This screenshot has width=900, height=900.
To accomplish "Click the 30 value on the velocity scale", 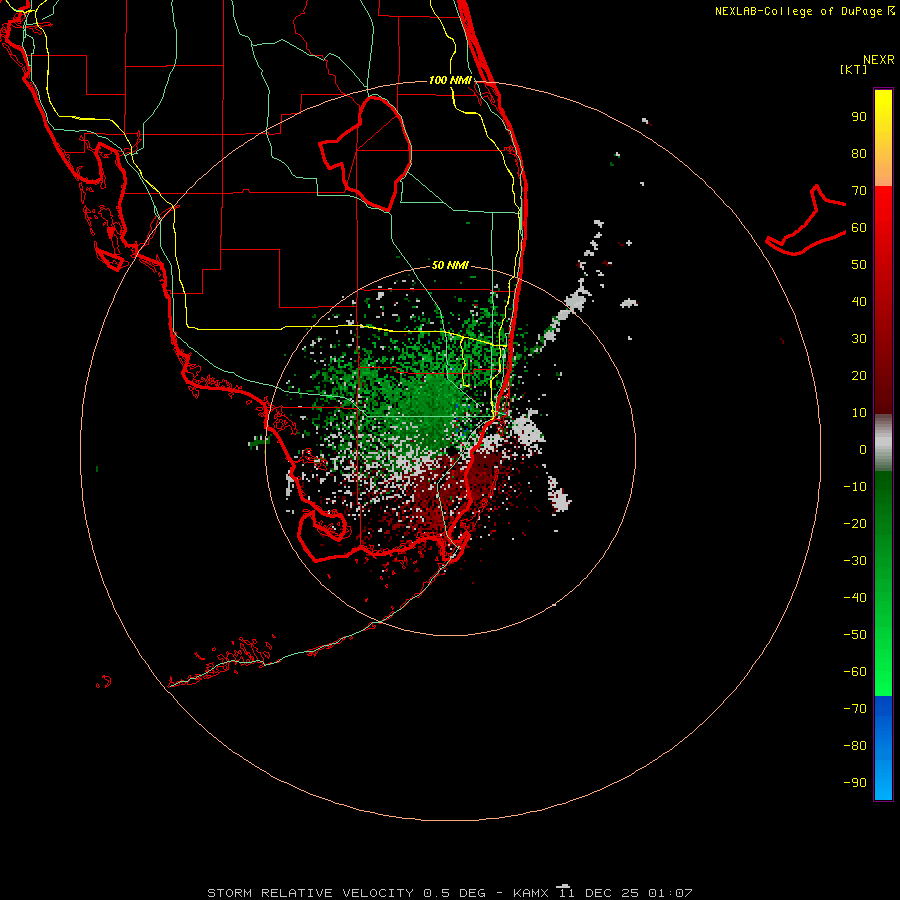I will [859, 339].
